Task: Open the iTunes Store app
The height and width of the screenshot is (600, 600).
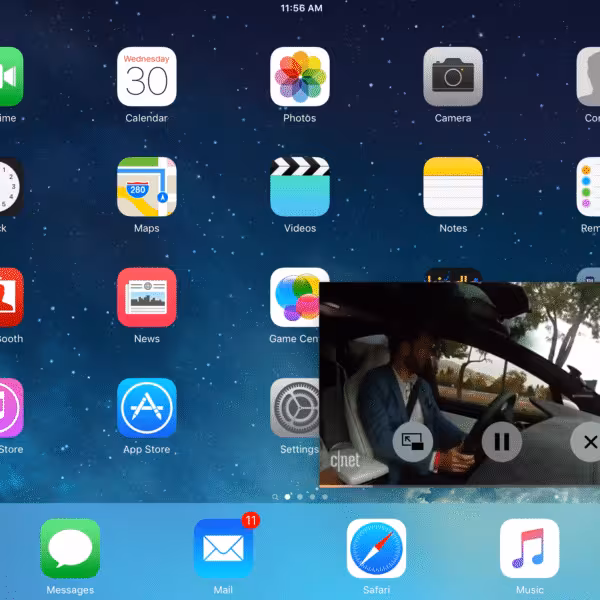Action: click(11, 408)
